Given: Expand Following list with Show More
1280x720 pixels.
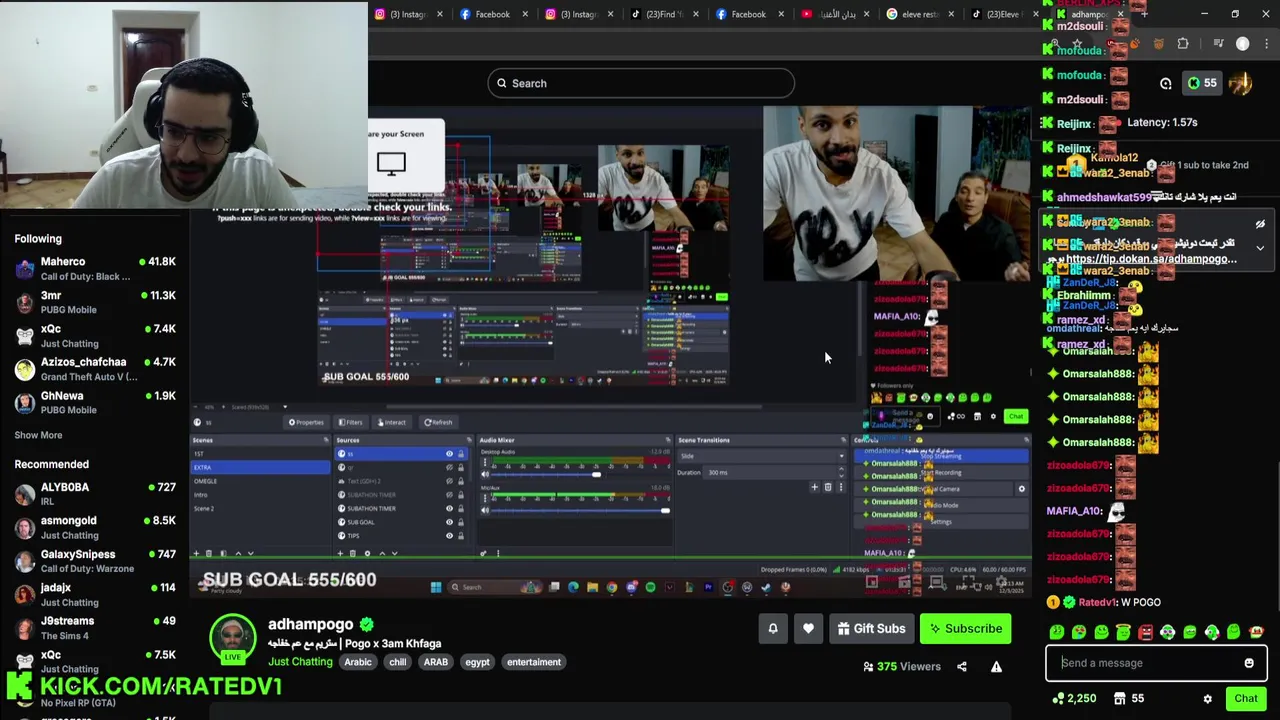Looking at the screenshot, I should click(38, 435).
